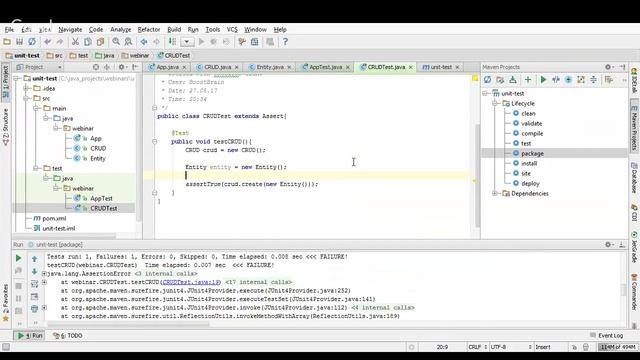Click Generate Sources icon in Maven panel
Image resolution: width=640 pixels, height=360 pixels.
(500, 80)
